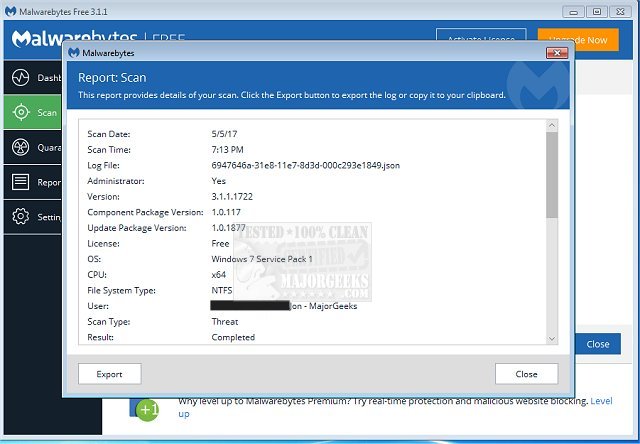Select the Scan menu label
This screenshot has width=640, height=444.
(47, 113)
